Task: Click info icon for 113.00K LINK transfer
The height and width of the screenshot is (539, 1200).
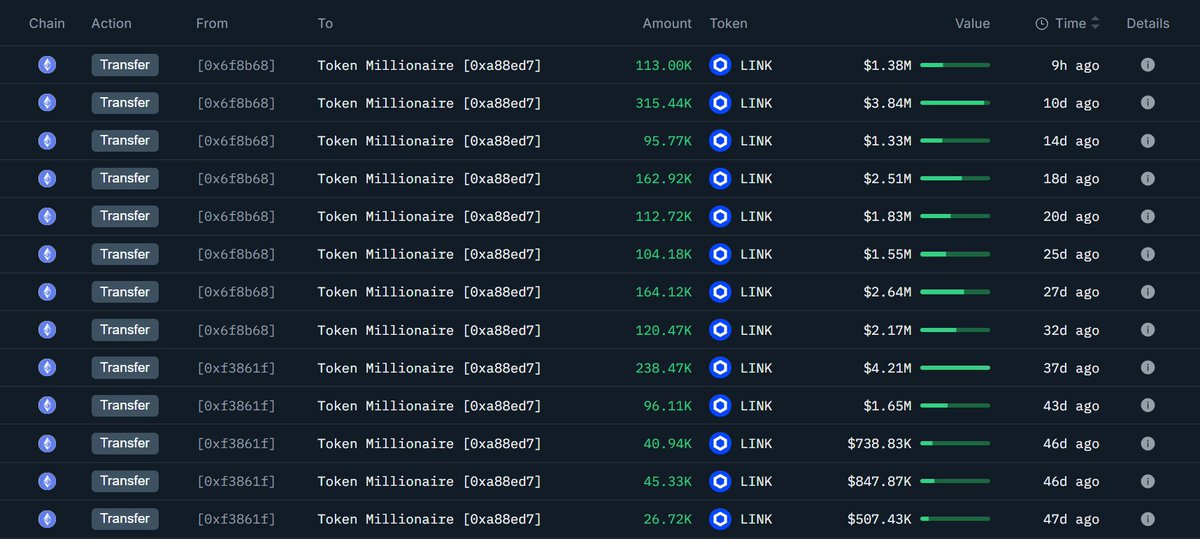Action: tap(1147, 65)
